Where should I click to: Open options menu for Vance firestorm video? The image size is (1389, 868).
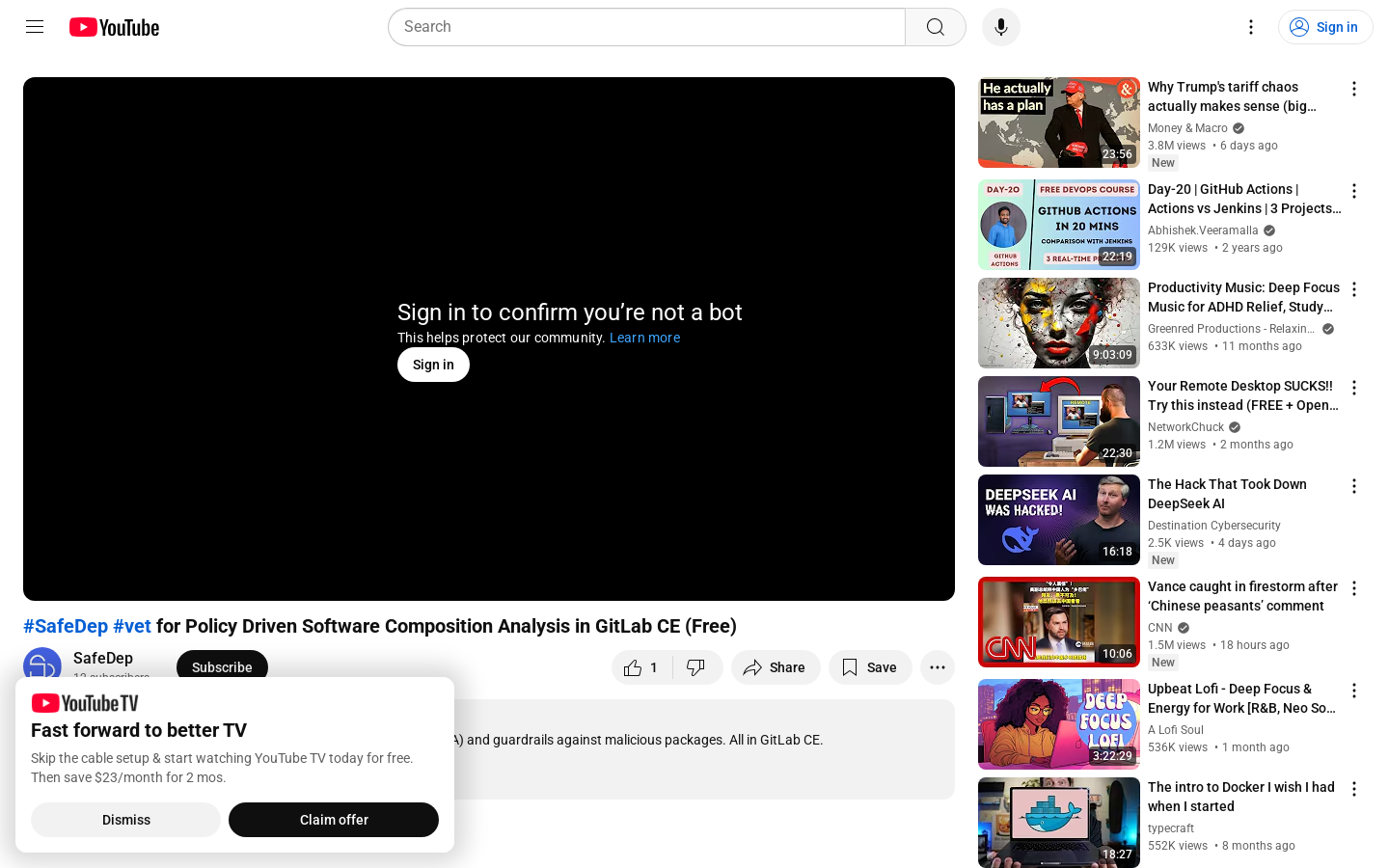click(1354, 588)
